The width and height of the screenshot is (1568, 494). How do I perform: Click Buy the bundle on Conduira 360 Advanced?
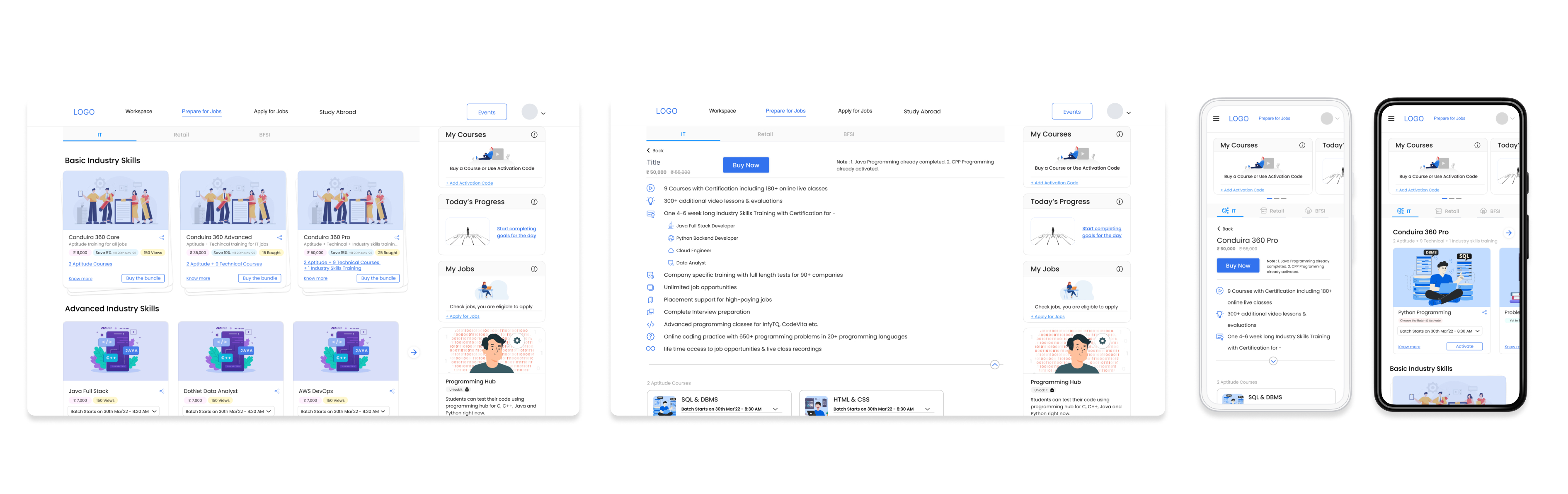click(x=260, y=278)
